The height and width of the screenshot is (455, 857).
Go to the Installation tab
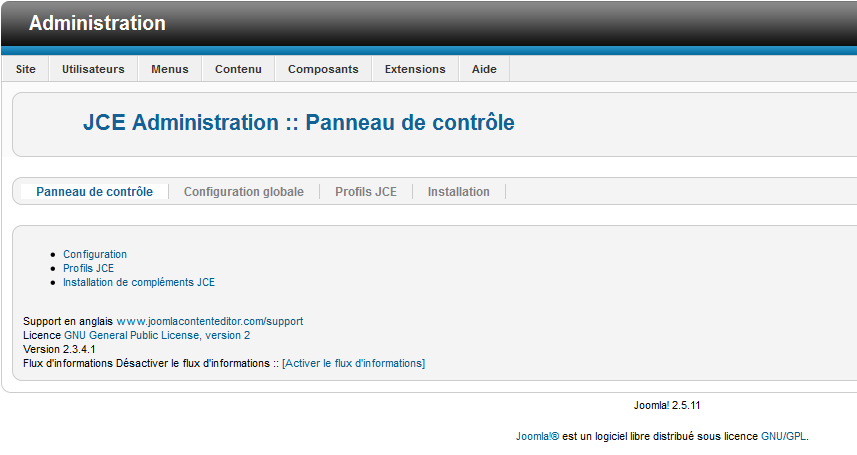459,192
